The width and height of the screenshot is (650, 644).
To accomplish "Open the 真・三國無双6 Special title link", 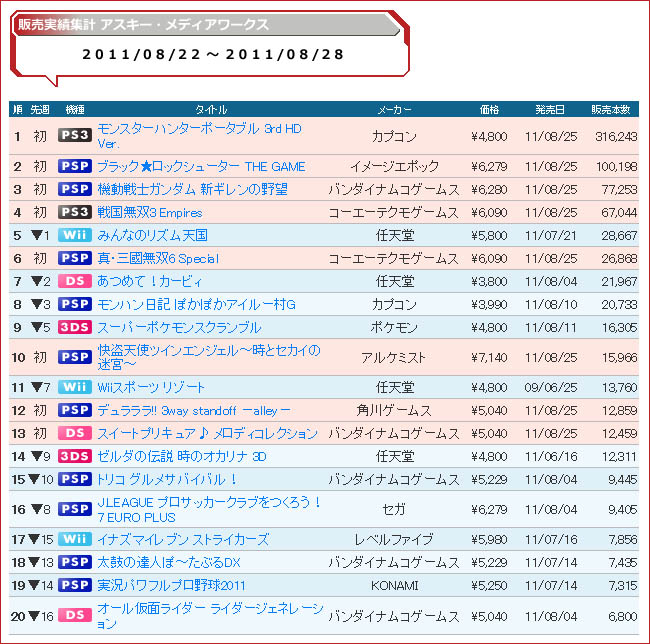I will pos(158,259).
